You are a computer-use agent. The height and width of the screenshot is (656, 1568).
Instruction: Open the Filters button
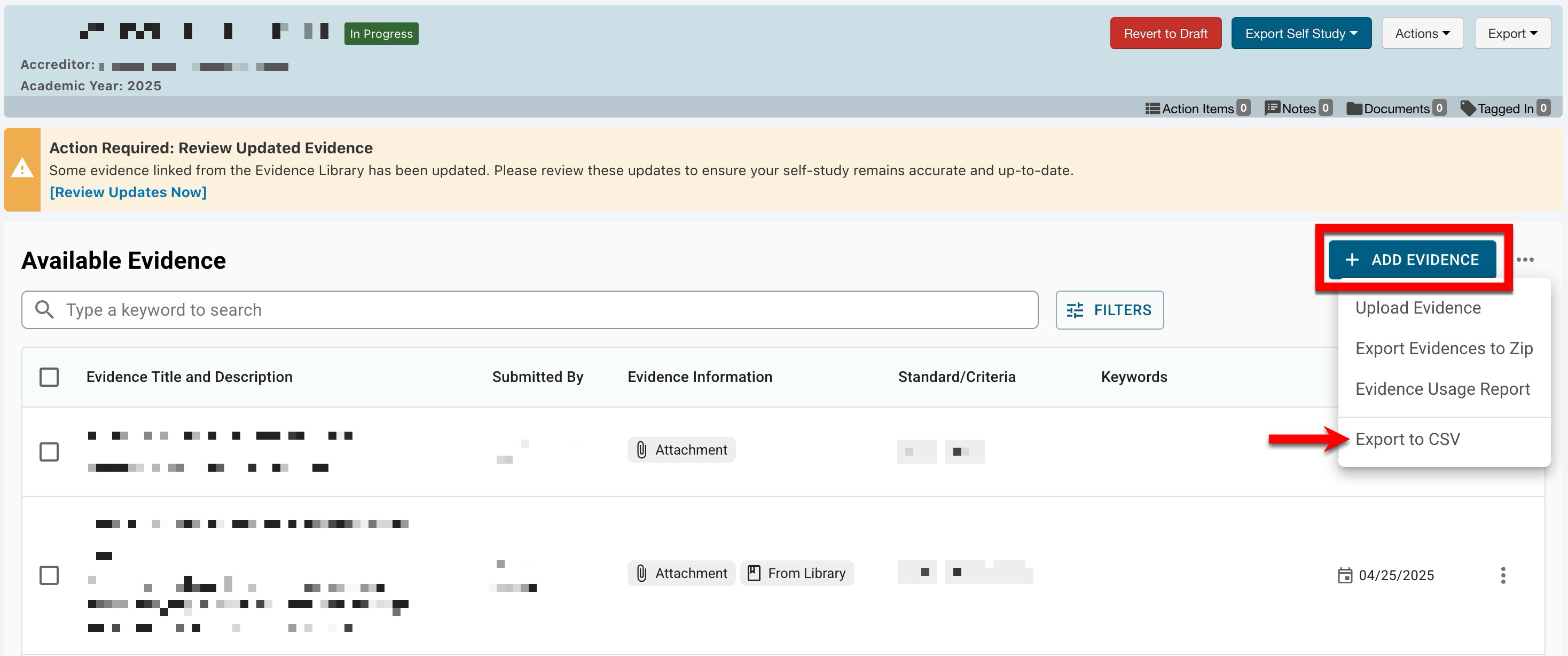pos(1109,310)
